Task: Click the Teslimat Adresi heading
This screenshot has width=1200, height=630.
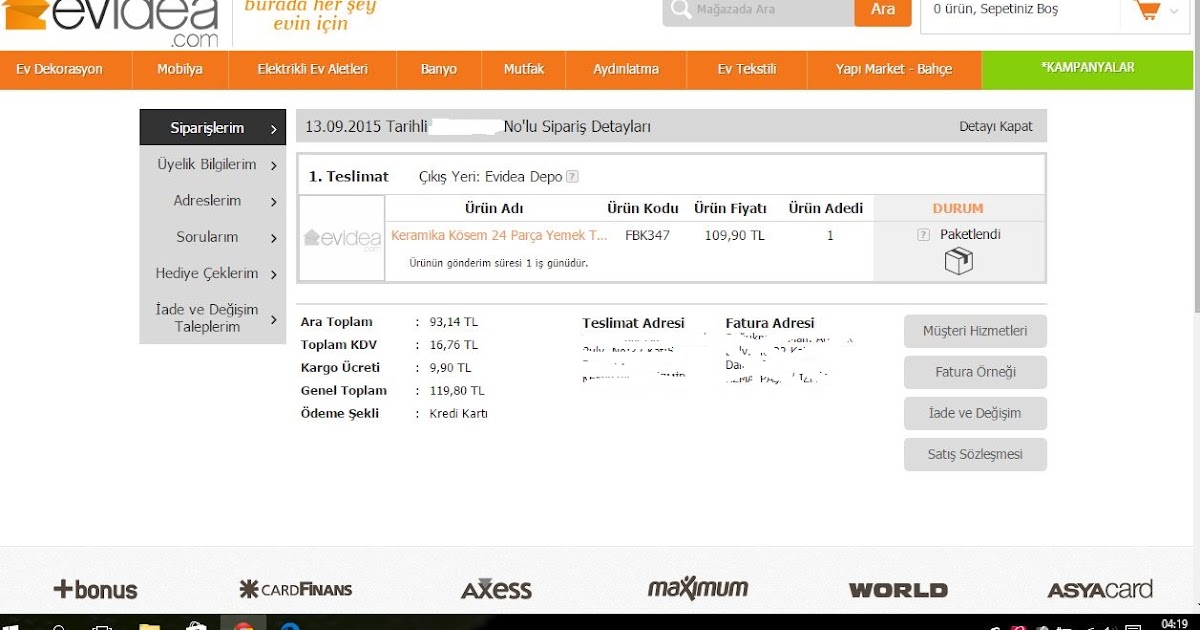Action: click(x=633, y=323)
